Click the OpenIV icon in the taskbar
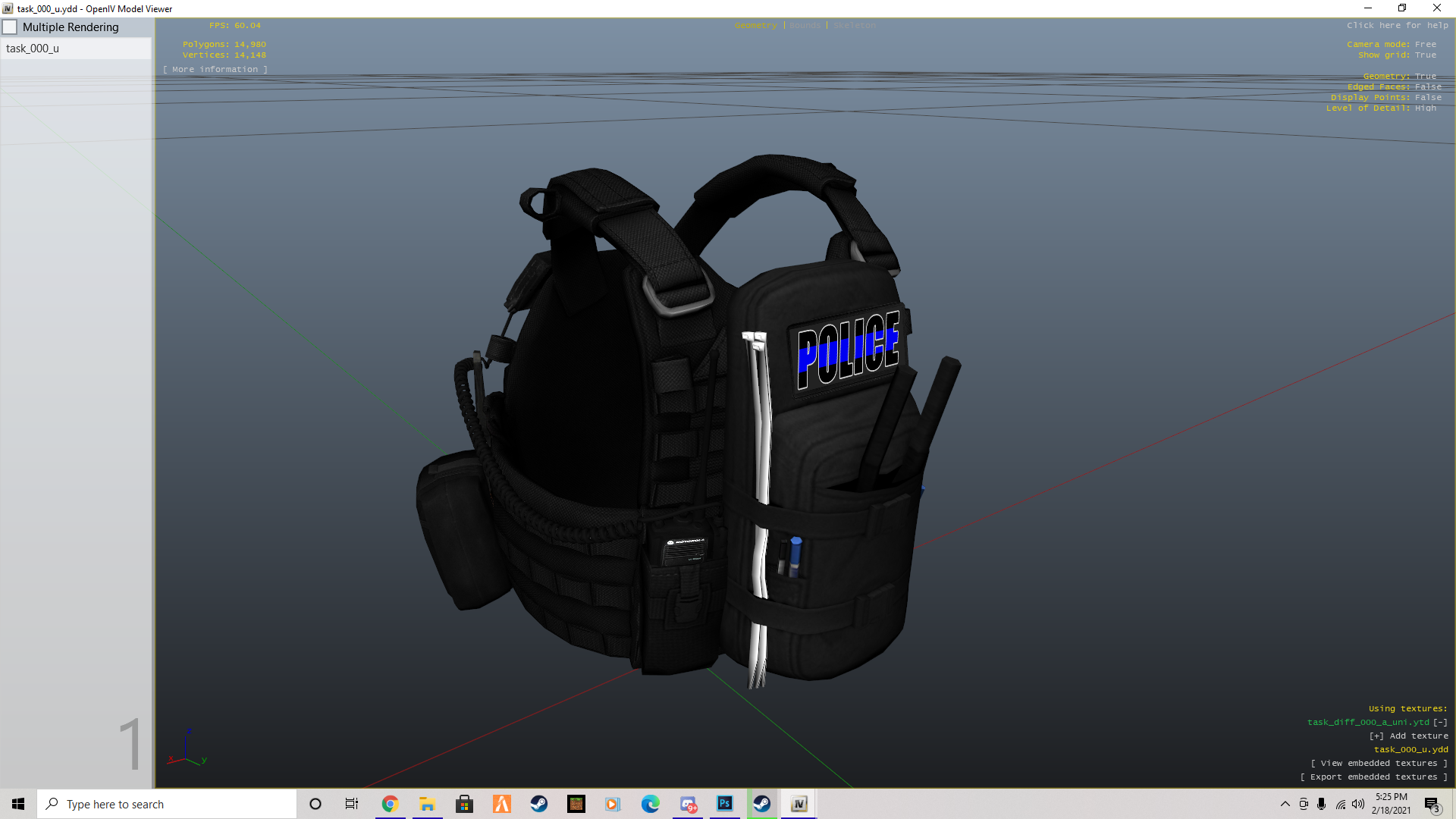 tap(799, 804)
